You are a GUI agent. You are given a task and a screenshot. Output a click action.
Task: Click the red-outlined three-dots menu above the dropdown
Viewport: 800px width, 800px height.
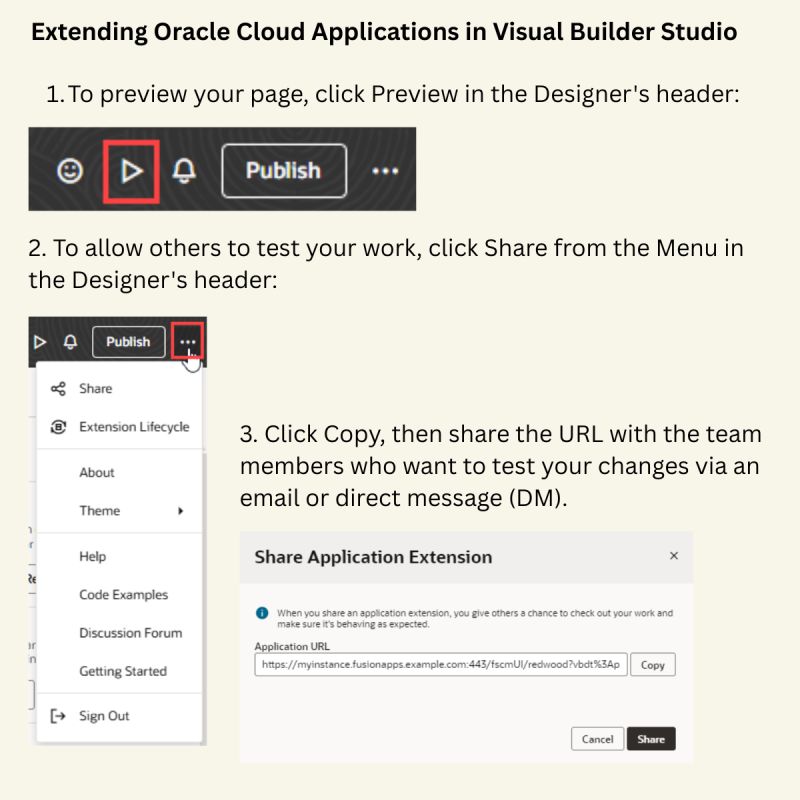coord(187,341)
